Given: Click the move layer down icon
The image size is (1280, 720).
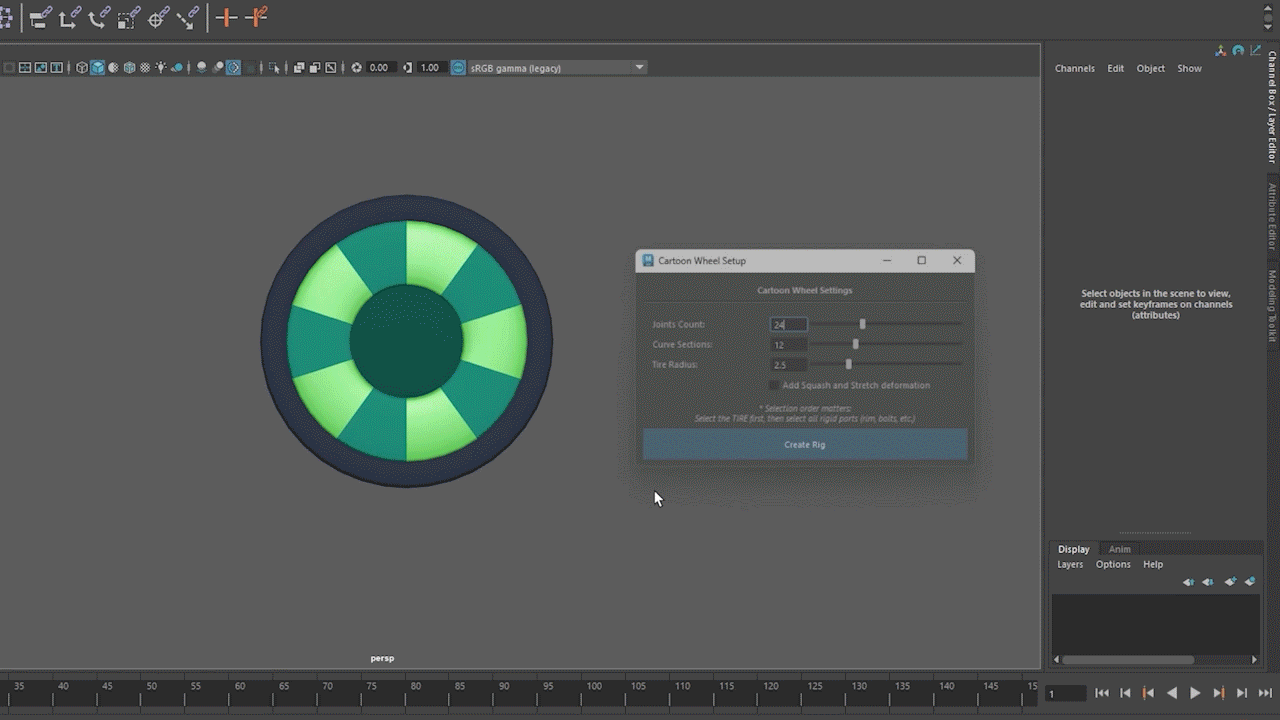Looking at the screenshot, I should [1208, 581].
